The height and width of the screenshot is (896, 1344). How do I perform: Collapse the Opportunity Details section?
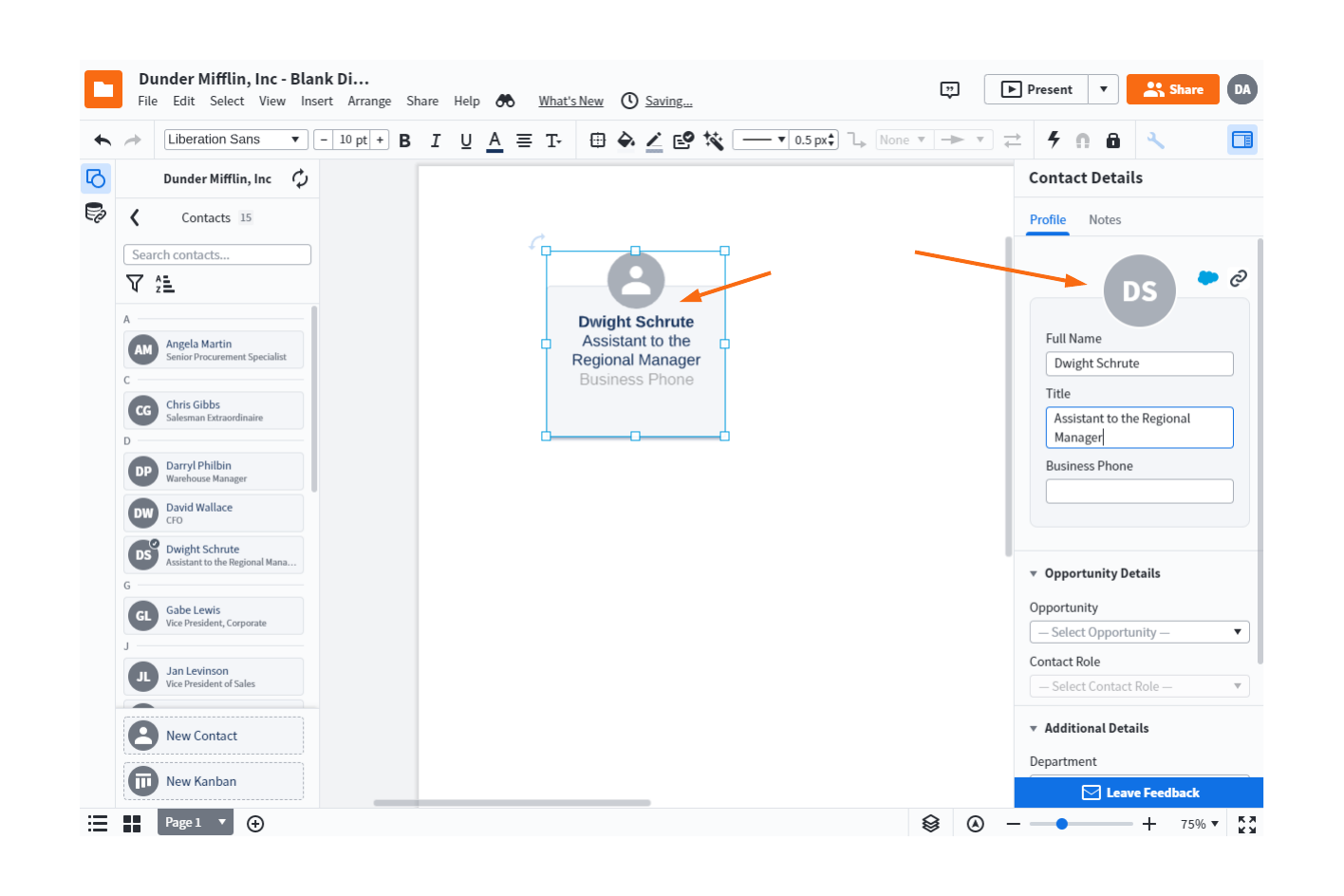[x=1034, y=572]
